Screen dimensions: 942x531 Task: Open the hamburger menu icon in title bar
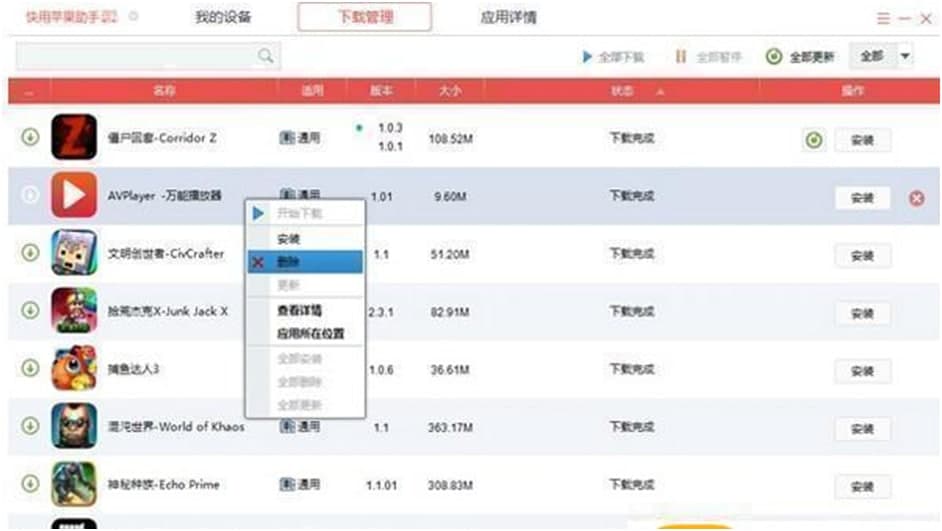click(x=883, y=19)
